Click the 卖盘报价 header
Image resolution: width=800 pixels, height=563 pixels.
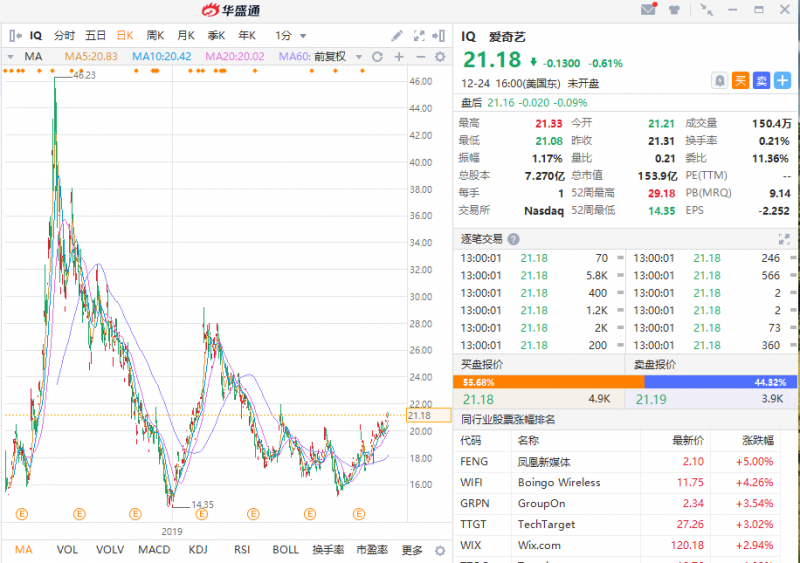[655, 364]
